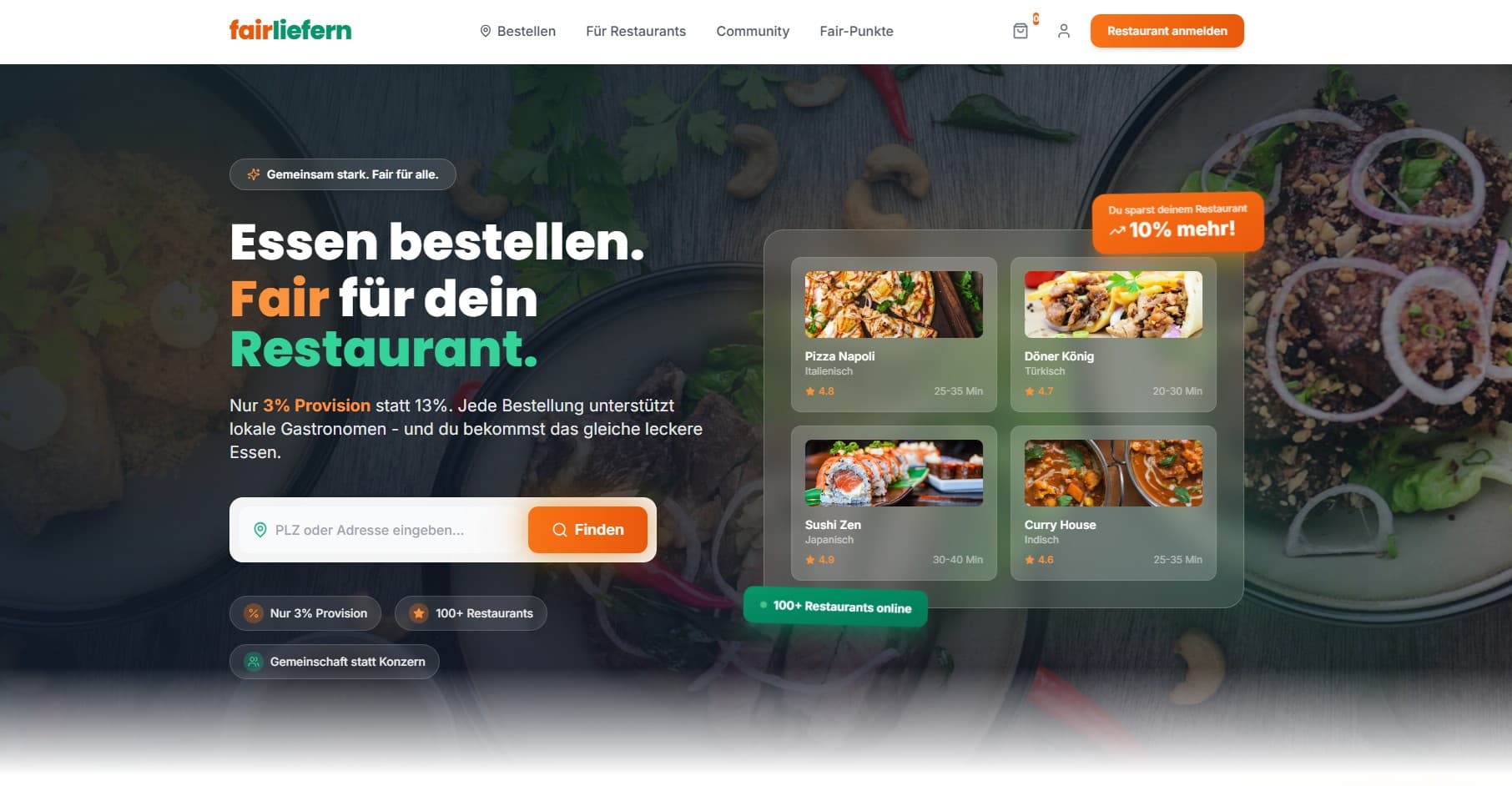Open the Sushi Zen restaurant card
1512x786 pixels.
[x=894, y=503]
